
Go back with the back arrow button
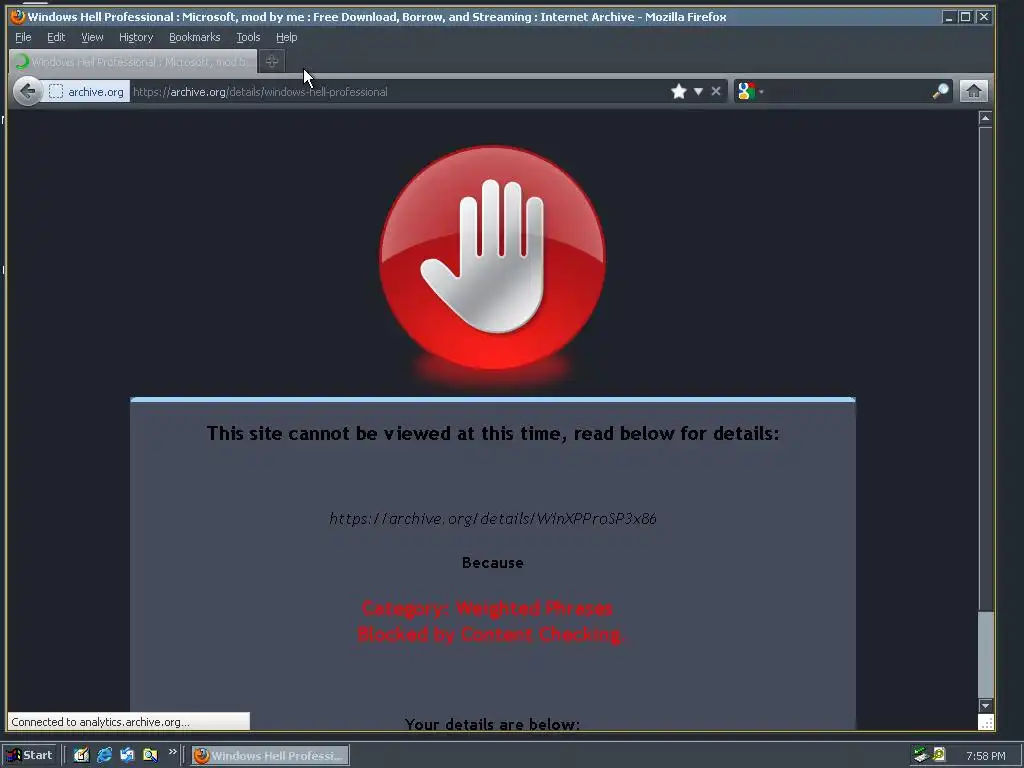click(x=27, y=91)
